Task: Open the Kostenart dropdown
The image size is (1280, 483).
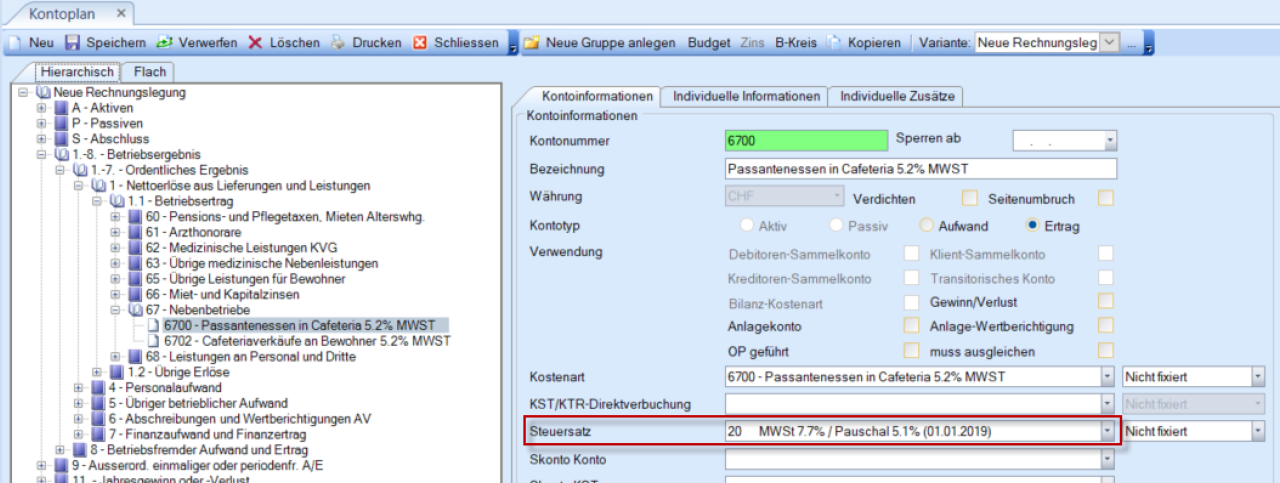Action: point(1107,376)
